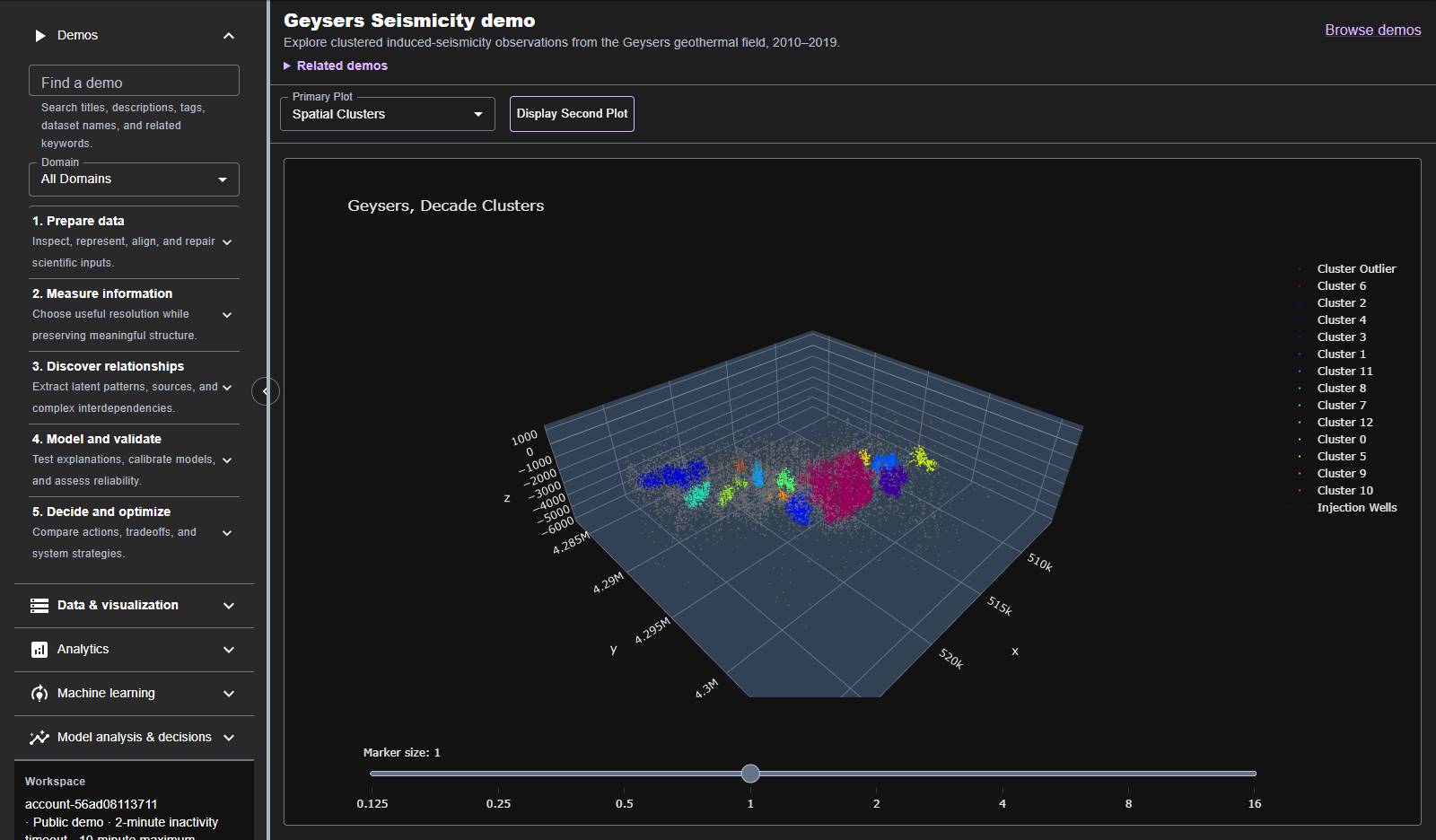The image size is (1436, 840).
Task: Click the 16 tick label on slider
Action: click(x=1255, y=804)
